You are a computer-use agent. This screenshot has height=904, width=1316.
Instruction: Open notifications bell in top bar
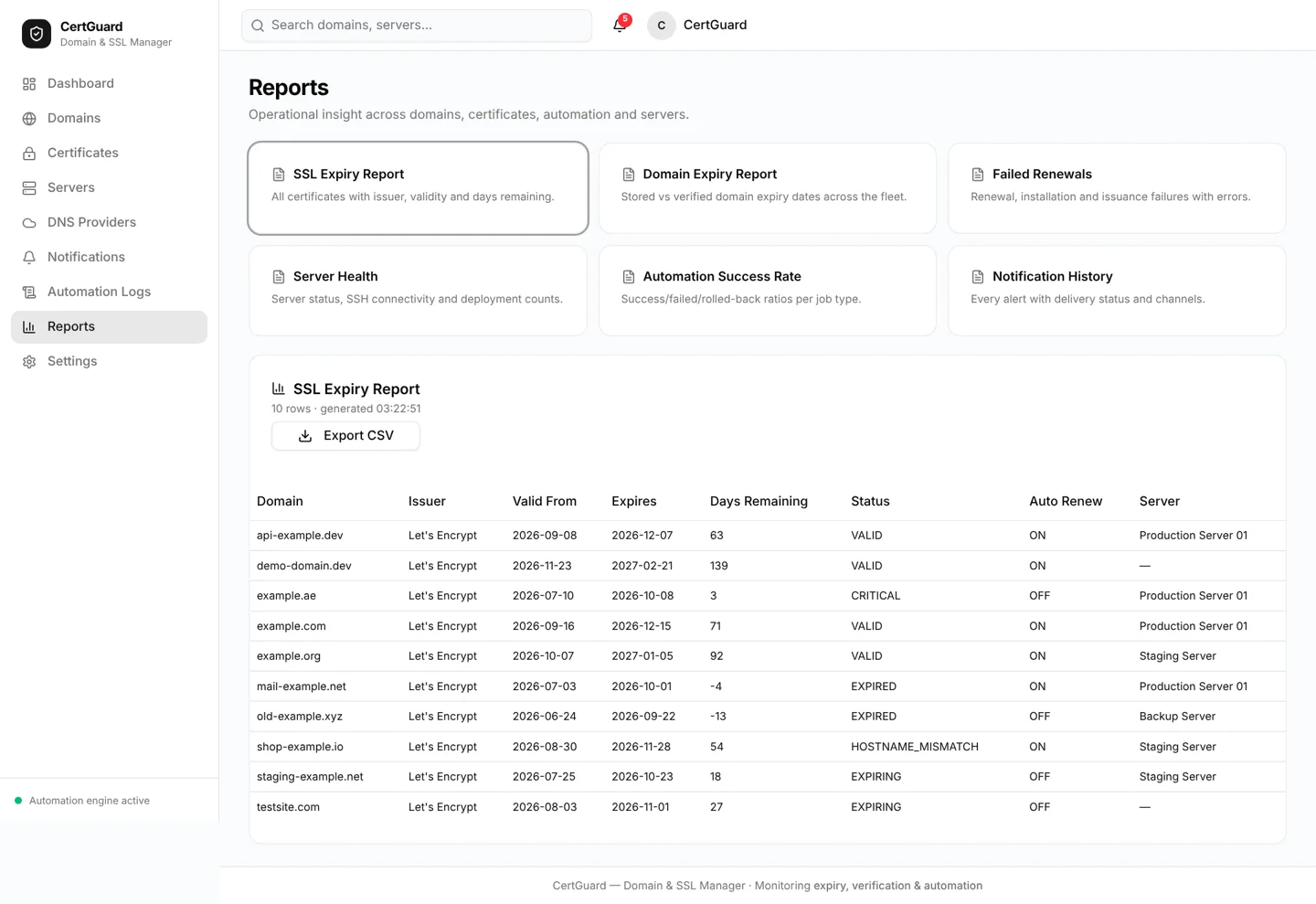click(620, 26)
